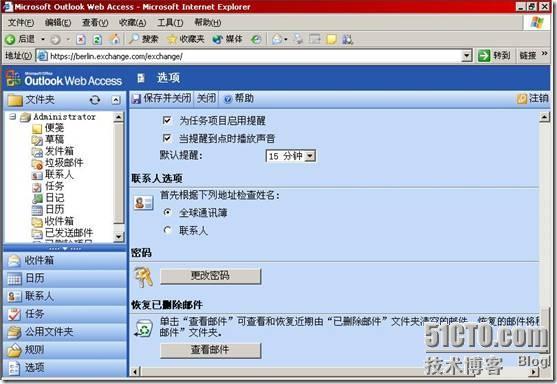Viewport: 557px width, 384px height.
Task: Open 规则 shortcut in navigation pane
Action: (x=65, y=350)
